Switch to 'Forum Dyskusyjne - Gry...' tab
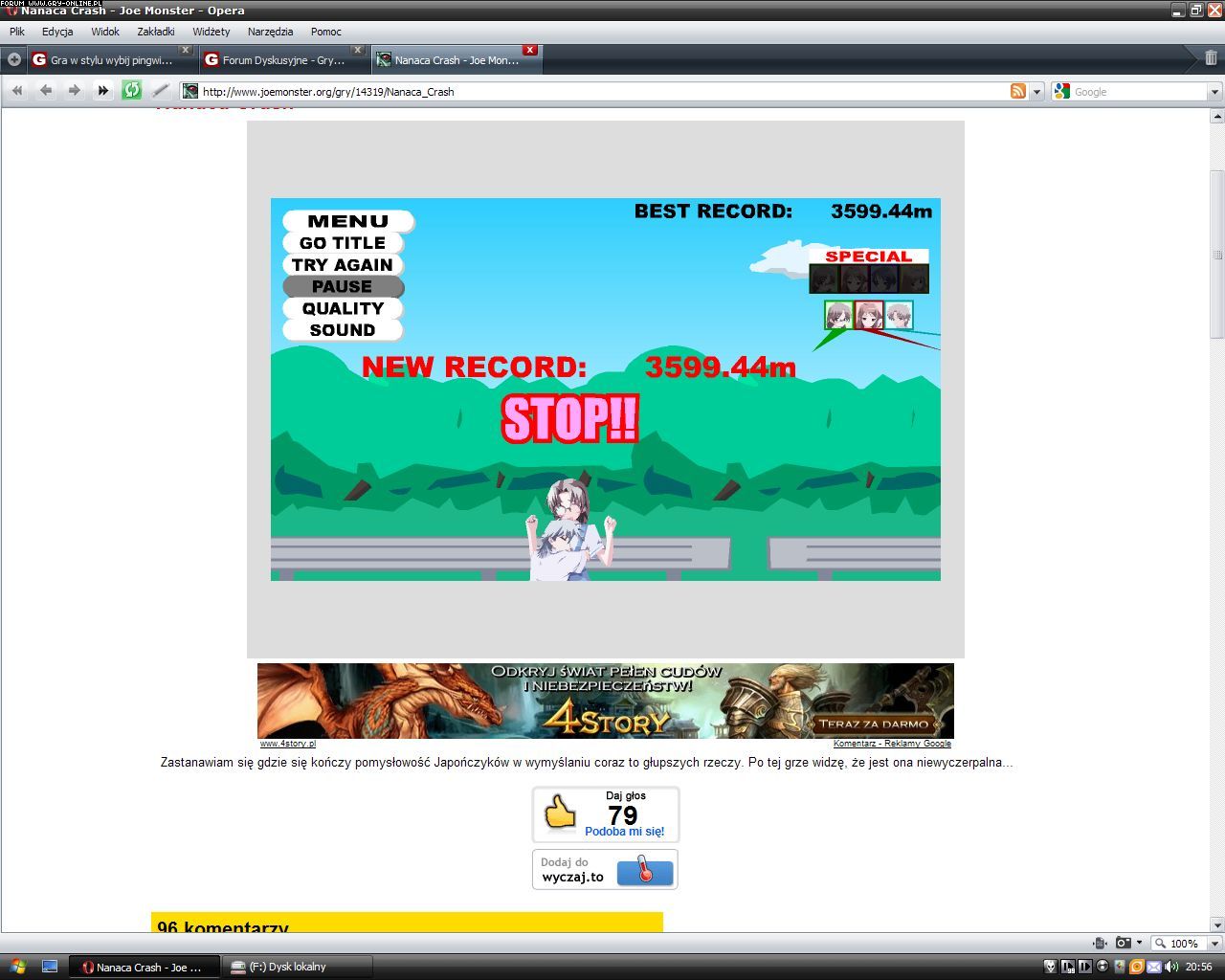The height and width of the screenshot is (980, 1225). 283,59
